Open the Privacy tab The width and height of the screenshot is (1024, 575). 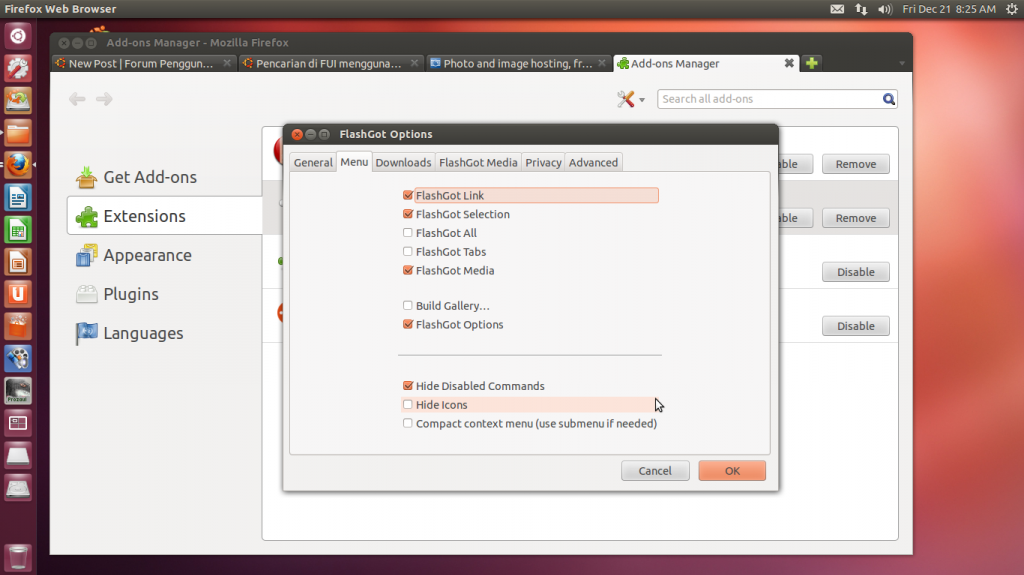click(x=543, y=163)
